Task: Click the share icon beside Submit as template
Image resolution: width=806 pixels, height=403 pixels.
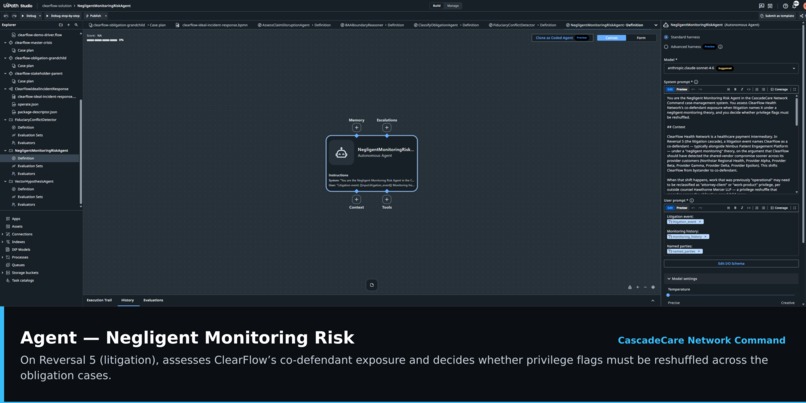Action: tap(802, 16)
